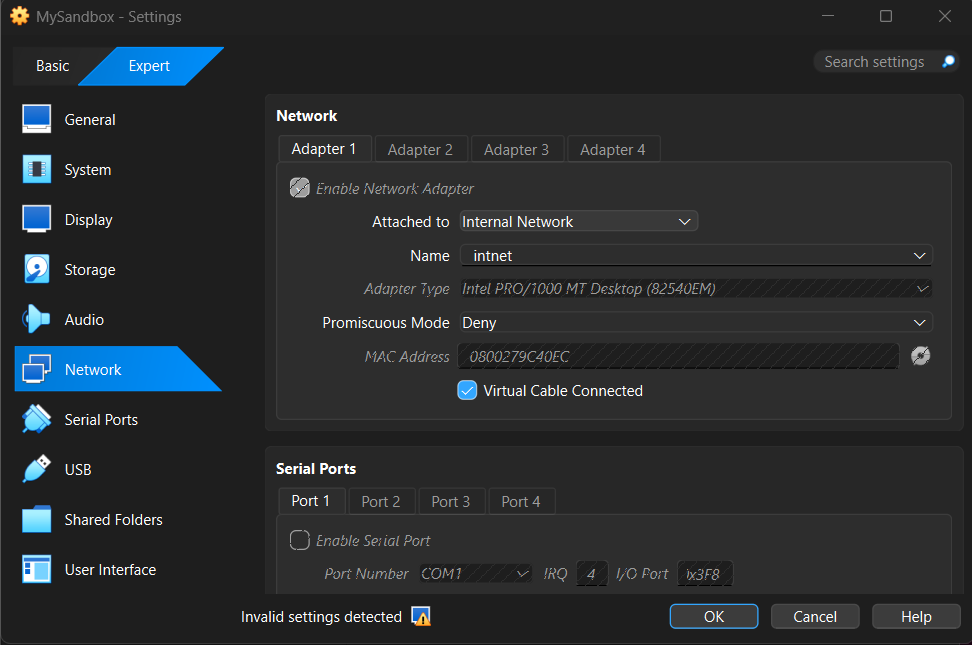This screenshot has width=972, height=645.
Task: Click the Network section heading
Action: pos(306,115)
